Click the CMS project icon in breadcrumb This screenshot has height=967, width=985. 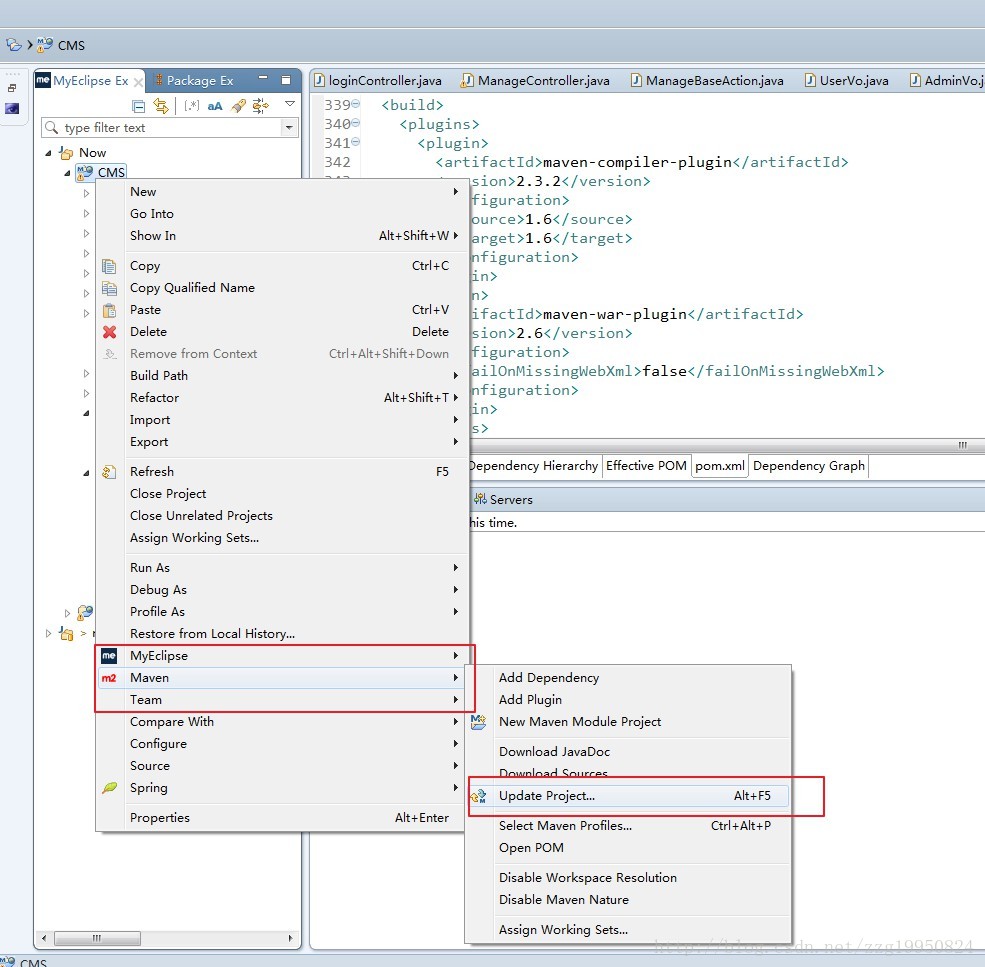(45, 45)
